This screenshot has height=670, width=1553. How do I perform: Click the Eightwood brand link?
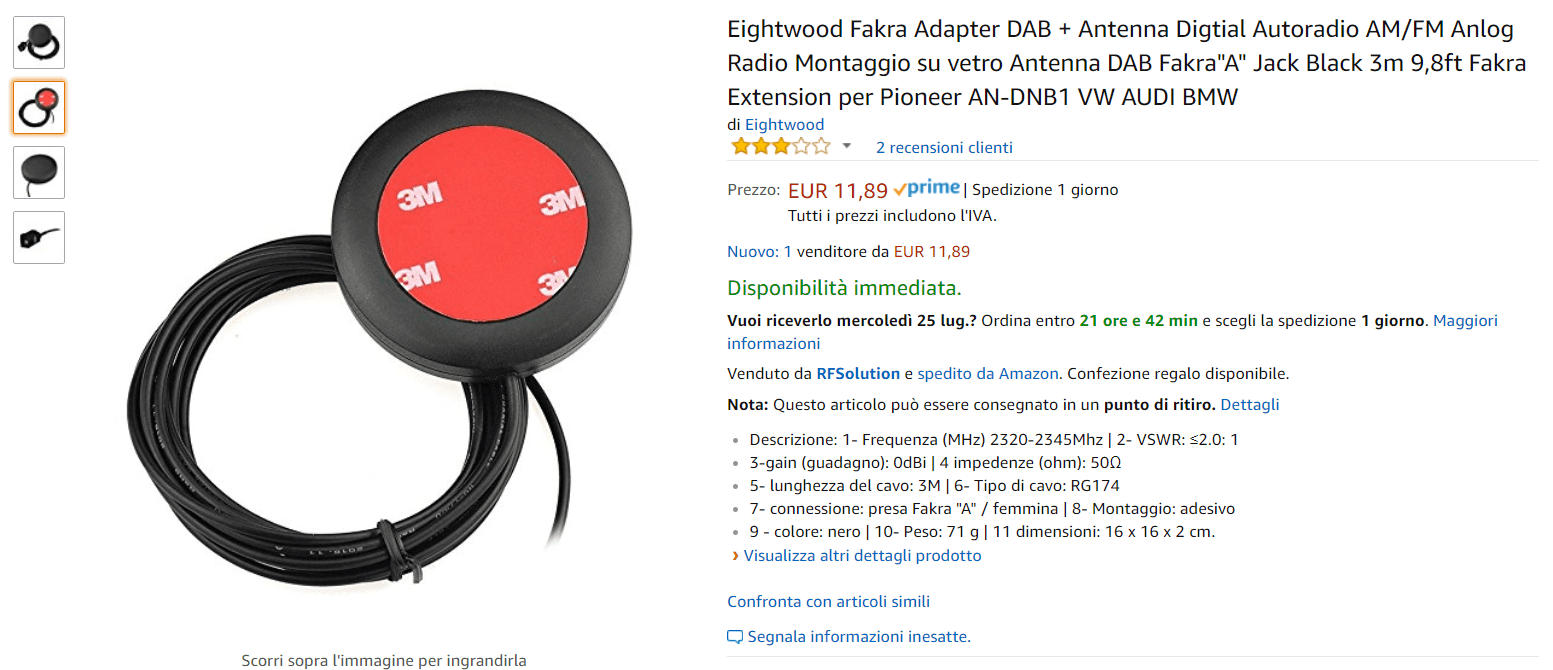click(x=784, y=125)
